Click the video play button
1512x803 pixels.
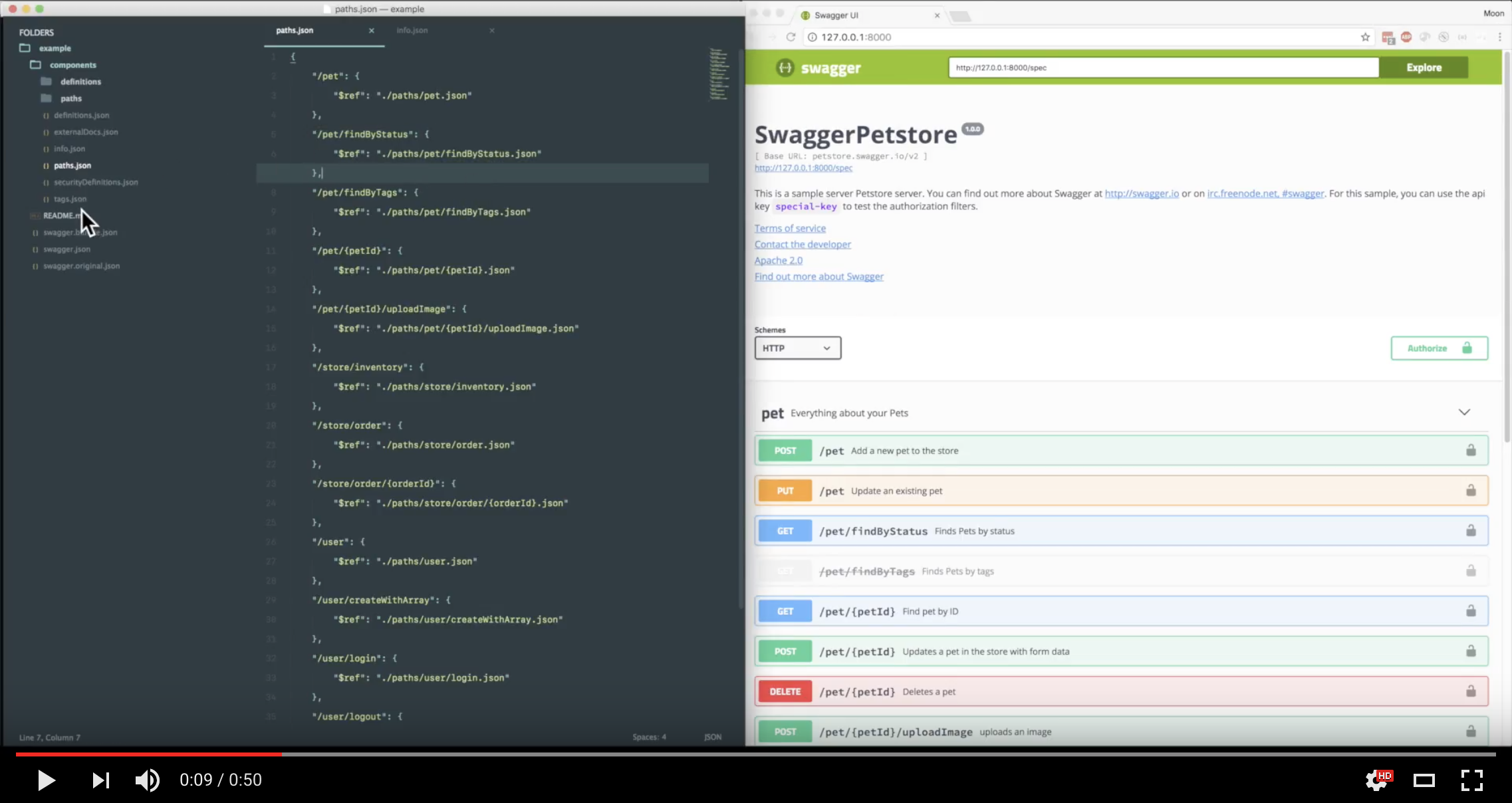pyautogui.click(x=46, y=780)
